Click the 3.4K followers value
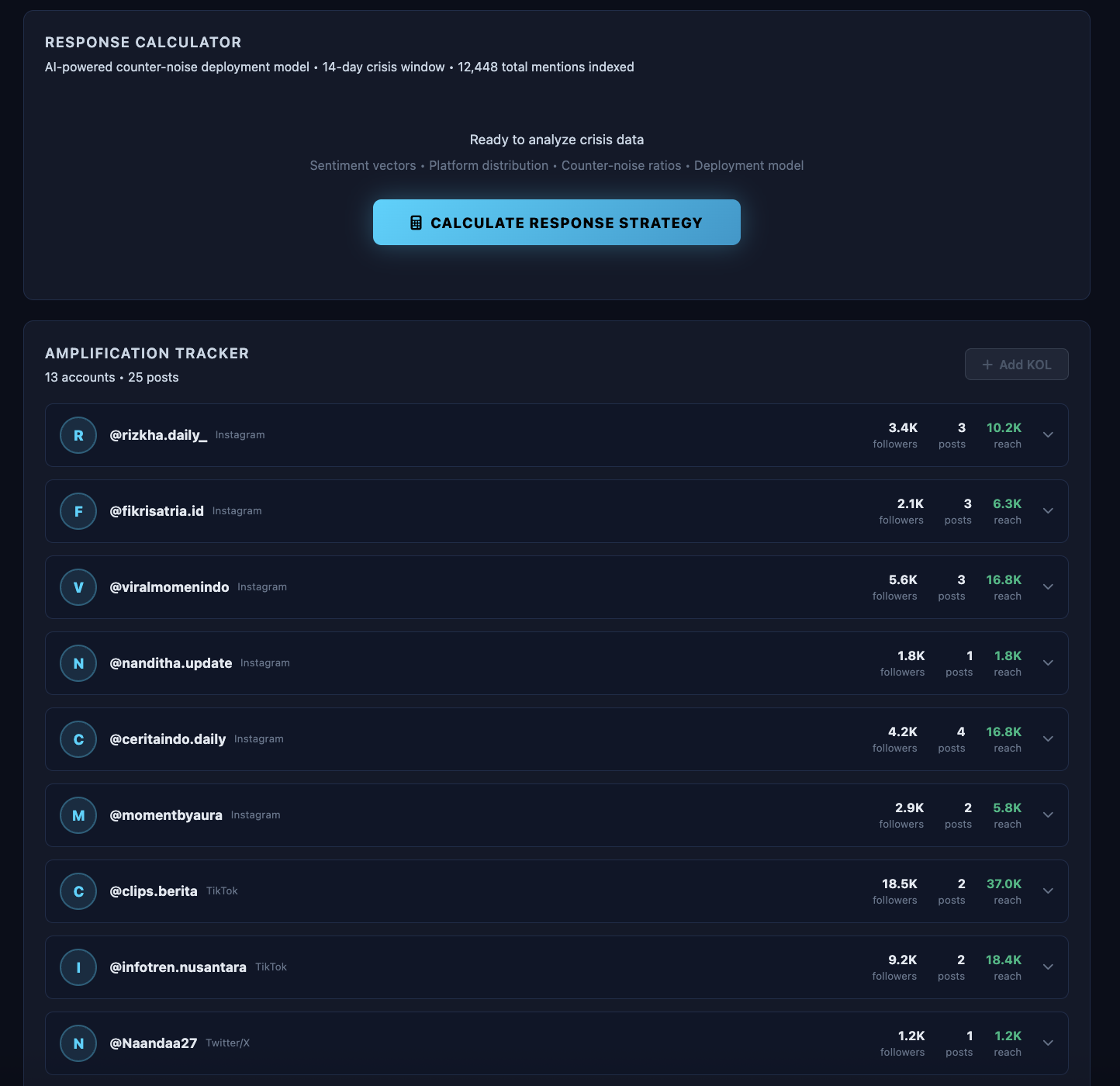This screenshot has width=1120, height=1086. pyautogui.click(x=903, y=427)
